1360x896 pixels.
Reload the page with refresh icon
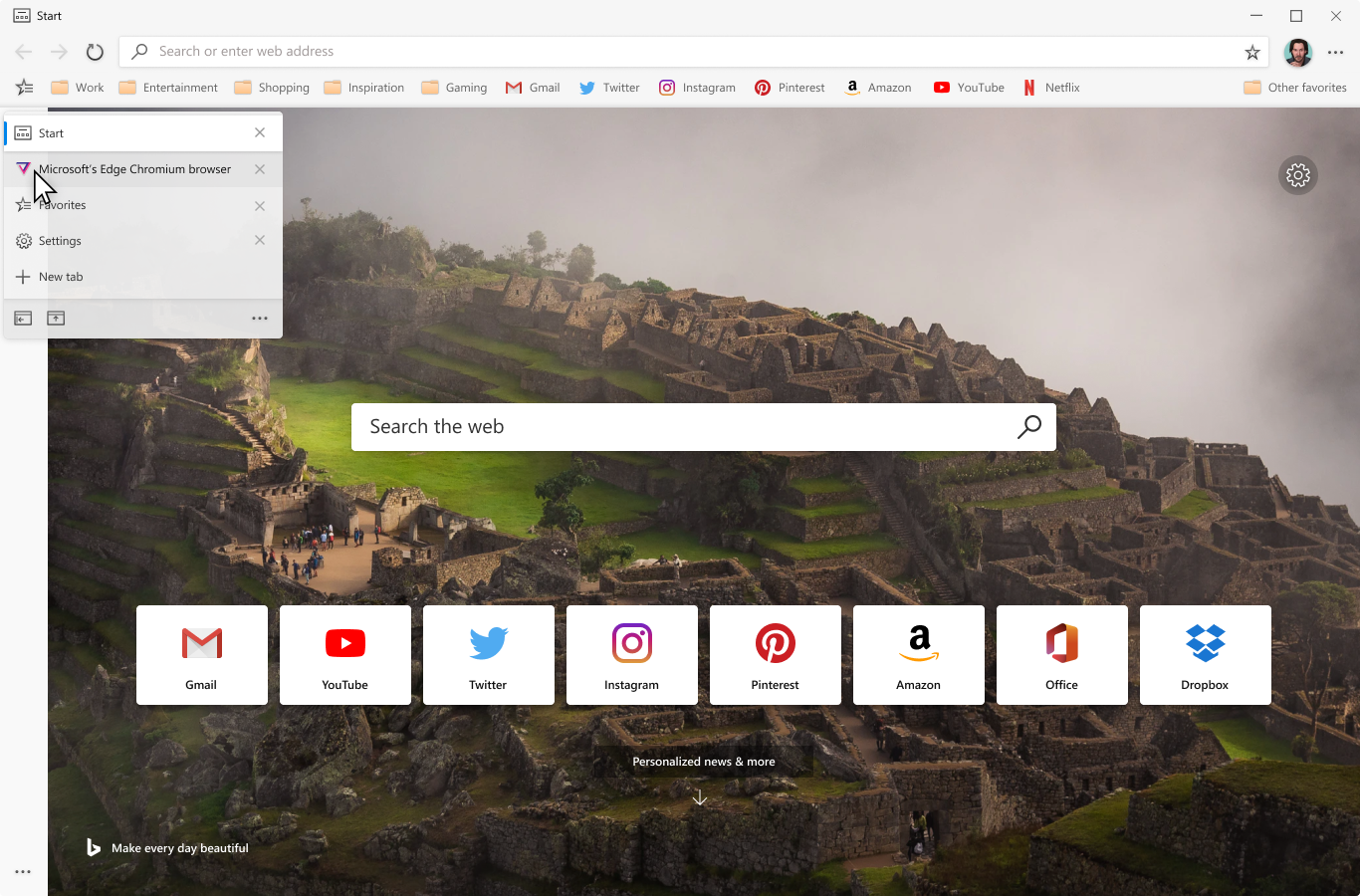[95, 52]
